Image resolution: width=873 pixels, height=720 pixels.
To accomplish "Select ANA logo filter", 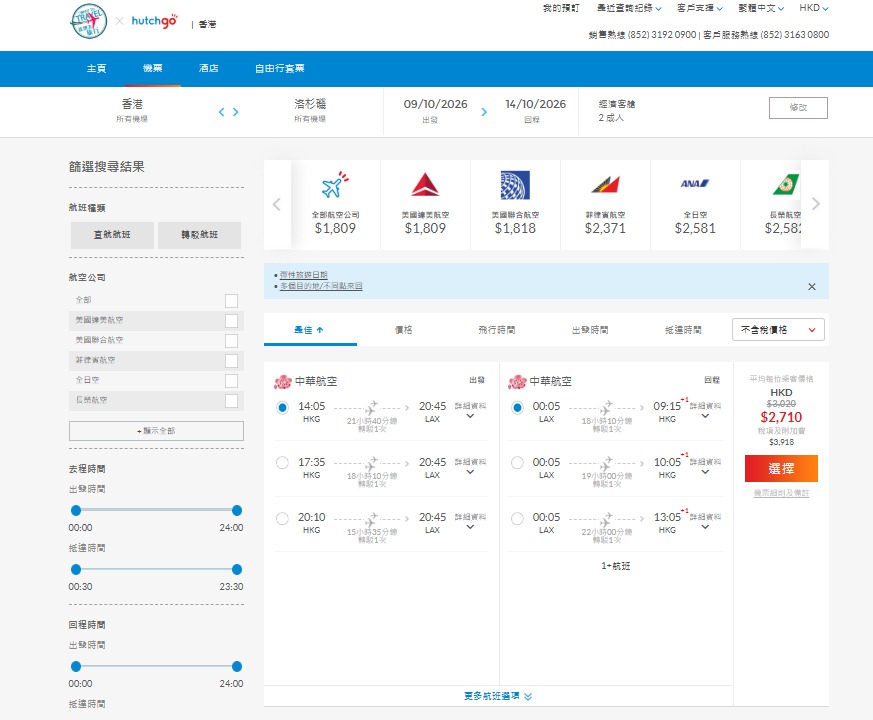I will [695, 183].
